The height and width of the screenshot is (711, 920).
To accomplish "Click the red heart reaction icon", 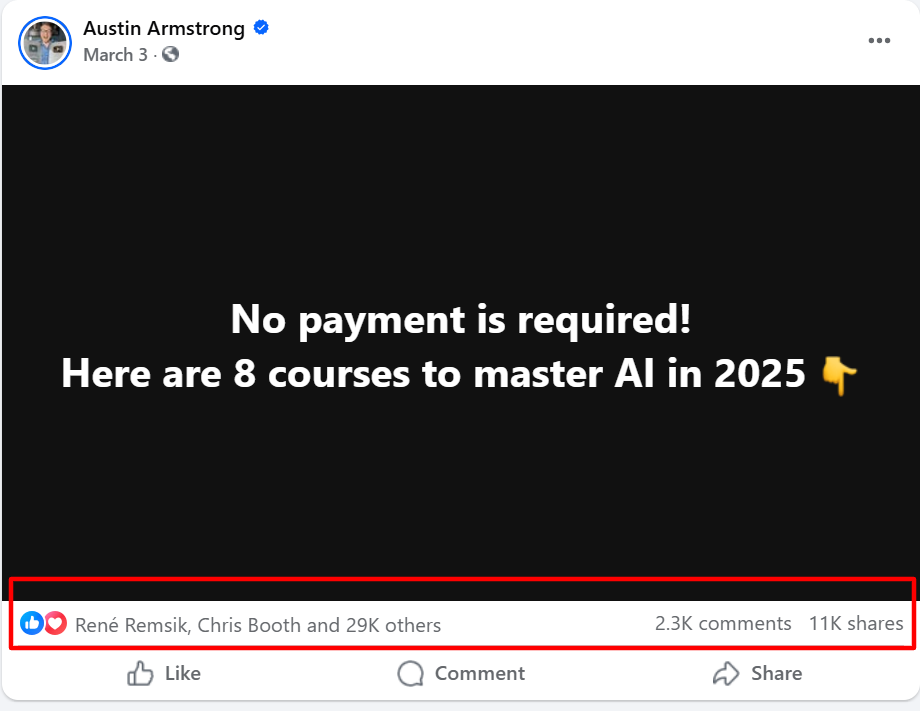I will point(55,623).
